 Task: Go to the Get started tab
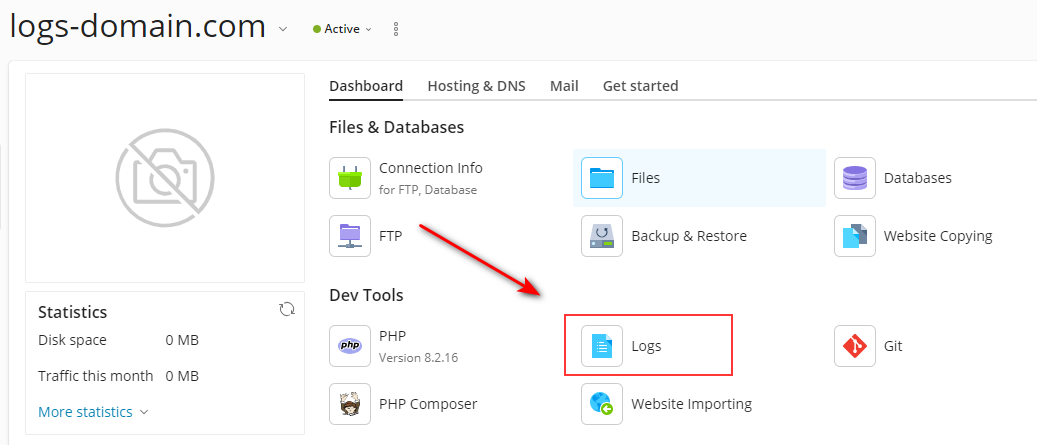[x=640, y=86]
